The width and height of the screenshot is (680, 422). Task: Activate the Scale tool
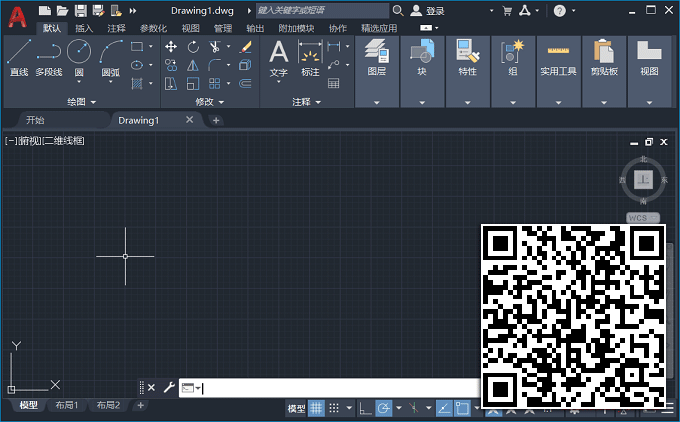pyautogui.click(x=193, y=83)
